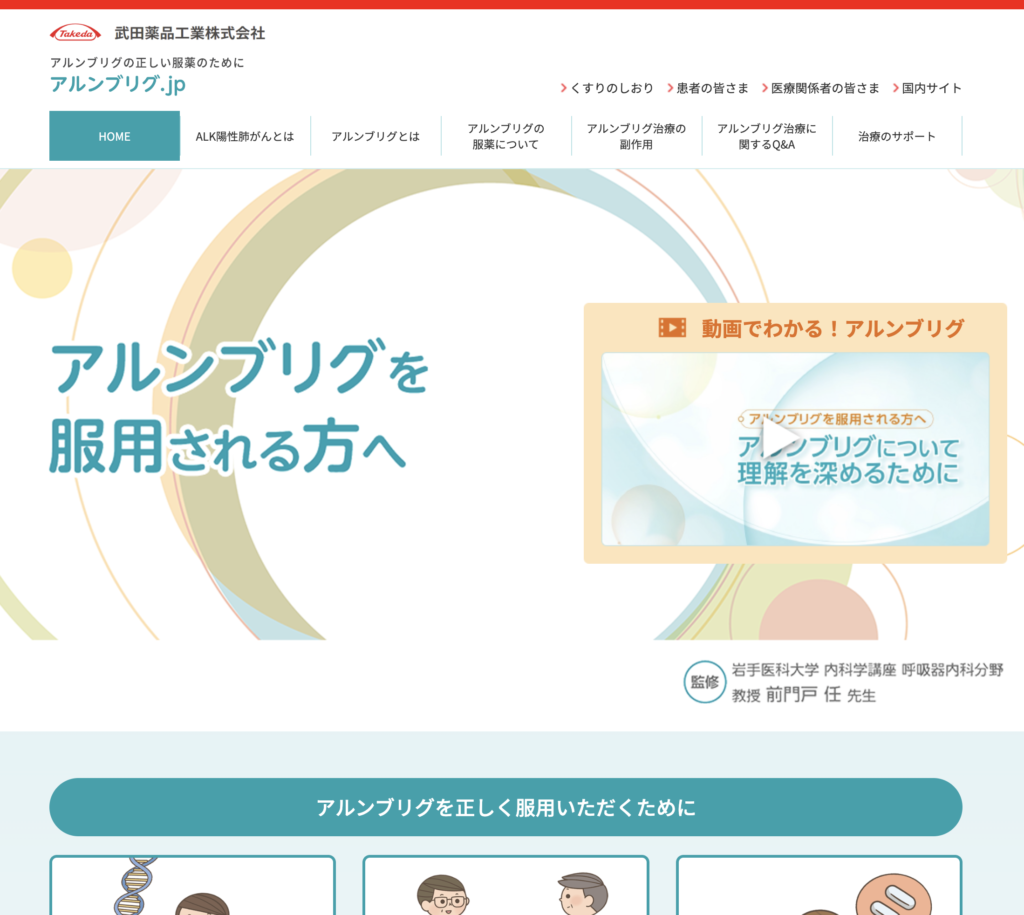Follow the 患者の皆さま link
Screen dimensions: 1024x915
click(x=712, y=88)
